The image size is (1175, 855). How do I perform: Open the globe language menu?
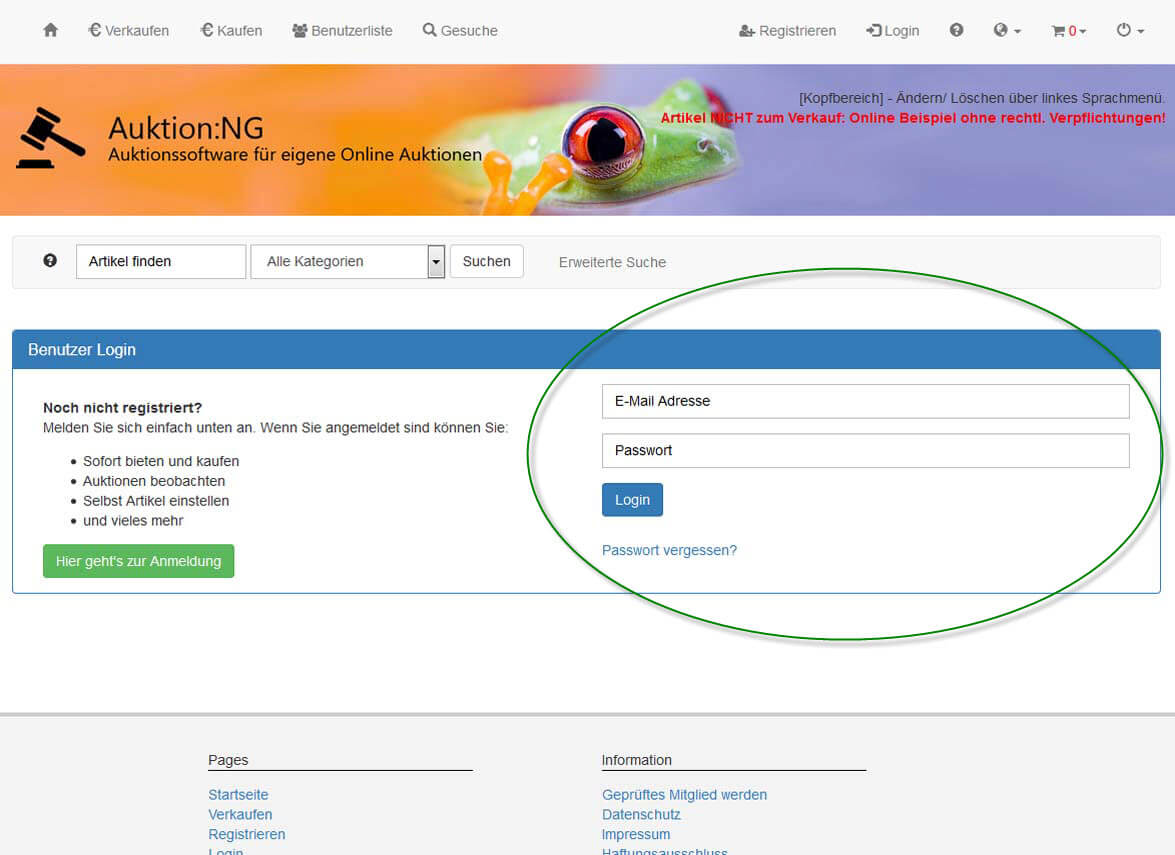click(1006, 31)
